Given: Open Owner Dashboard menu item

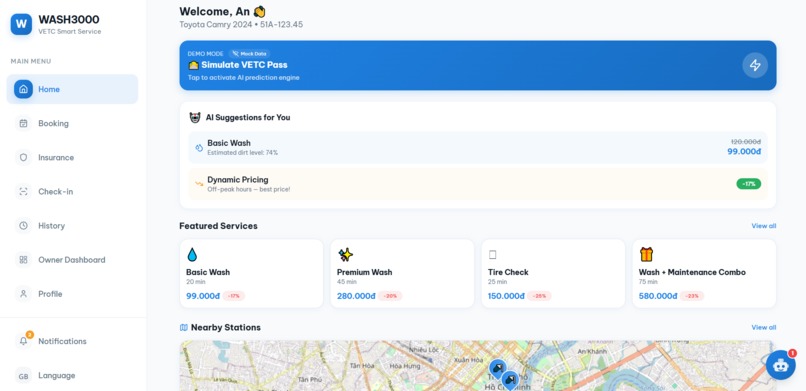Looking at the screenshot, I should (72, 260).
